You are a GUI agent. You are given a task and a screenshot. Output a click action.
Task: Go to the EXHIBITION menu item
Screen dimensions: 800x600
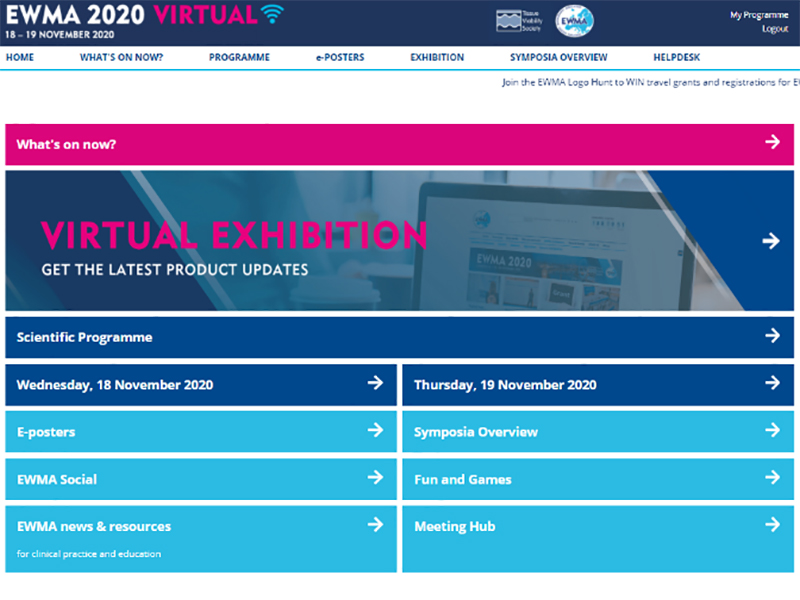(x=437, y=58)
